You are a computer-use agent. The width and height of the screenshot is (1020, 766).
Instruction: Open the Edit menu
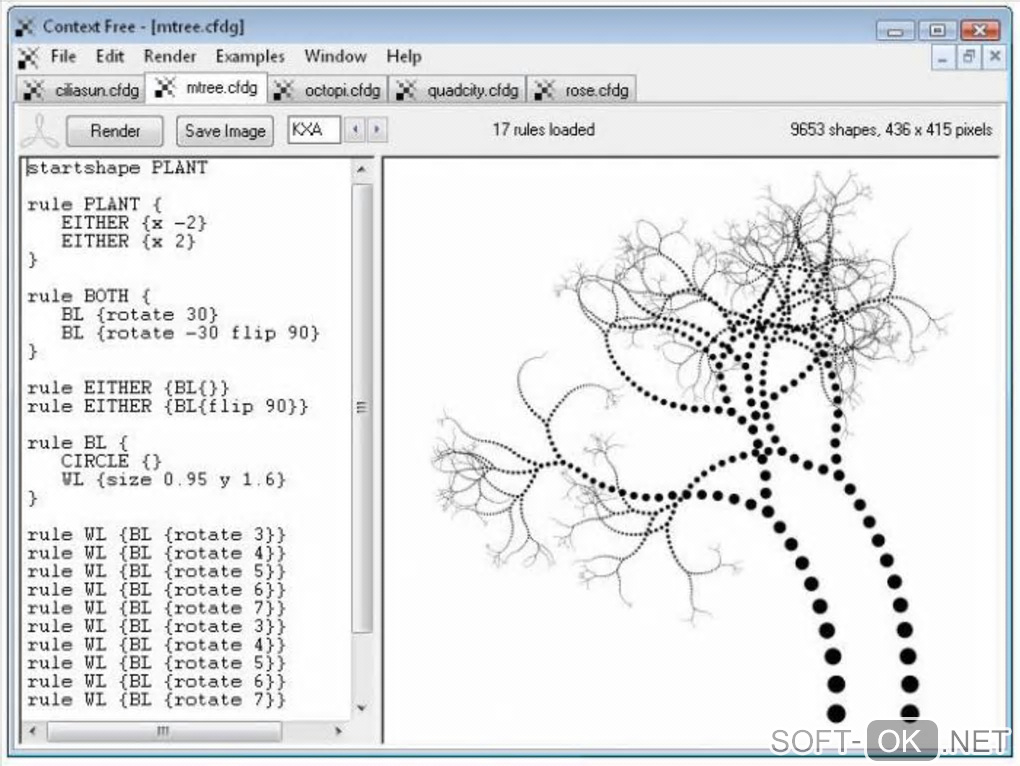click(x=109, y=57)
